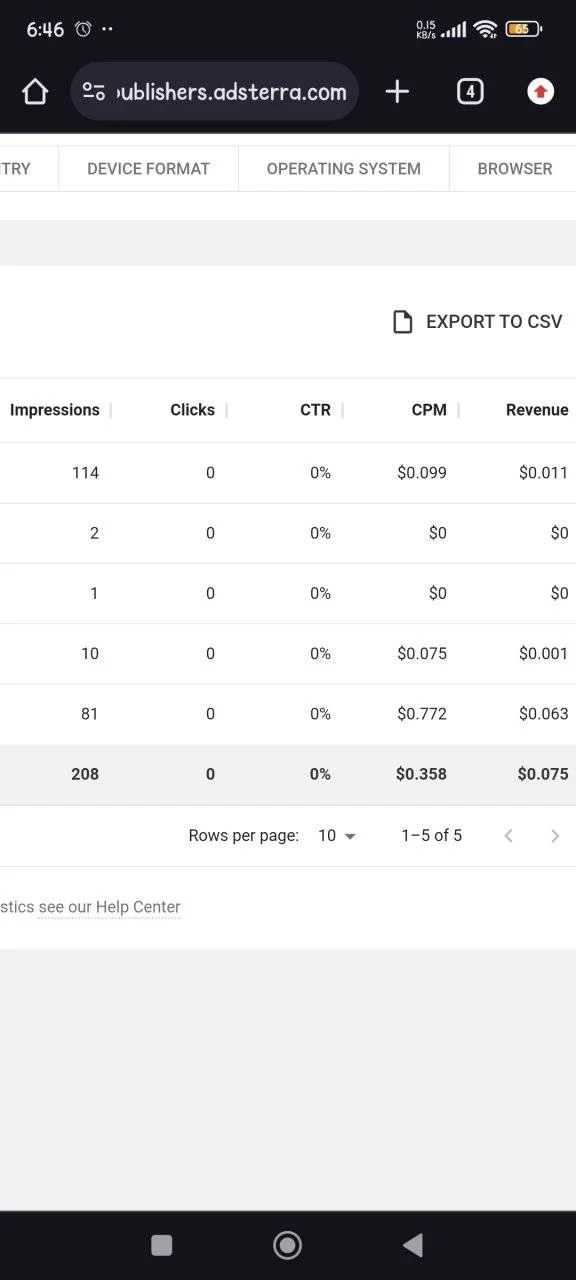Select the 114 impressions cell
This screenshot has height=1280, width=576.
point(85,473)
